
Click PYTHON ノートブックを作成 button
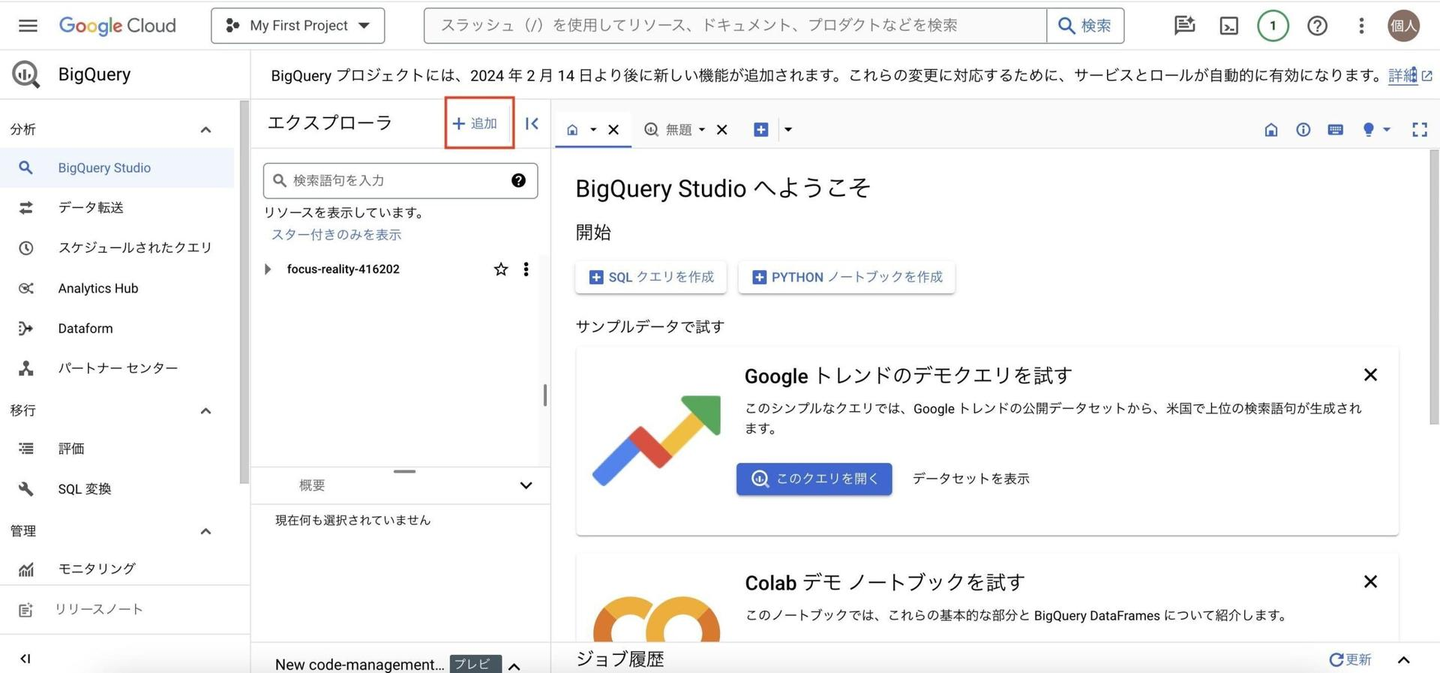pyautogui.click(x=847, y=277)
